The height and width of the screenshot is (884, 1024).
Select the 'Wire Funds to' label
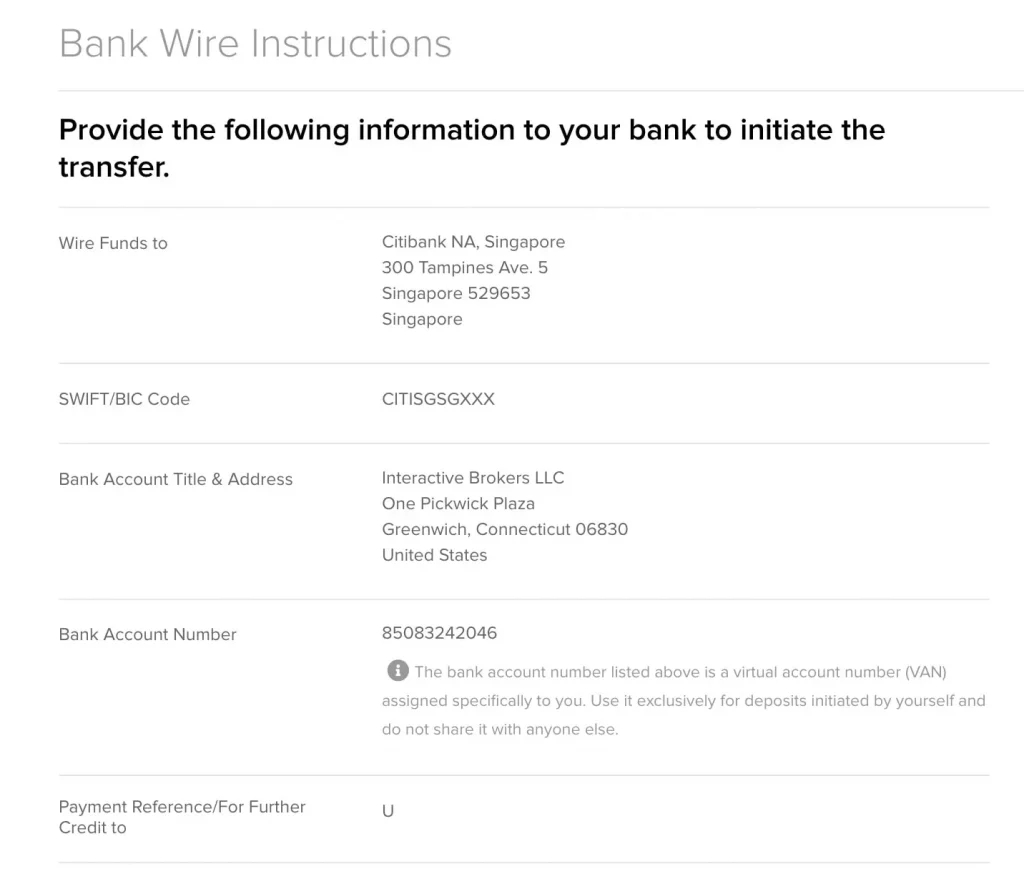[x=113, y=243]
